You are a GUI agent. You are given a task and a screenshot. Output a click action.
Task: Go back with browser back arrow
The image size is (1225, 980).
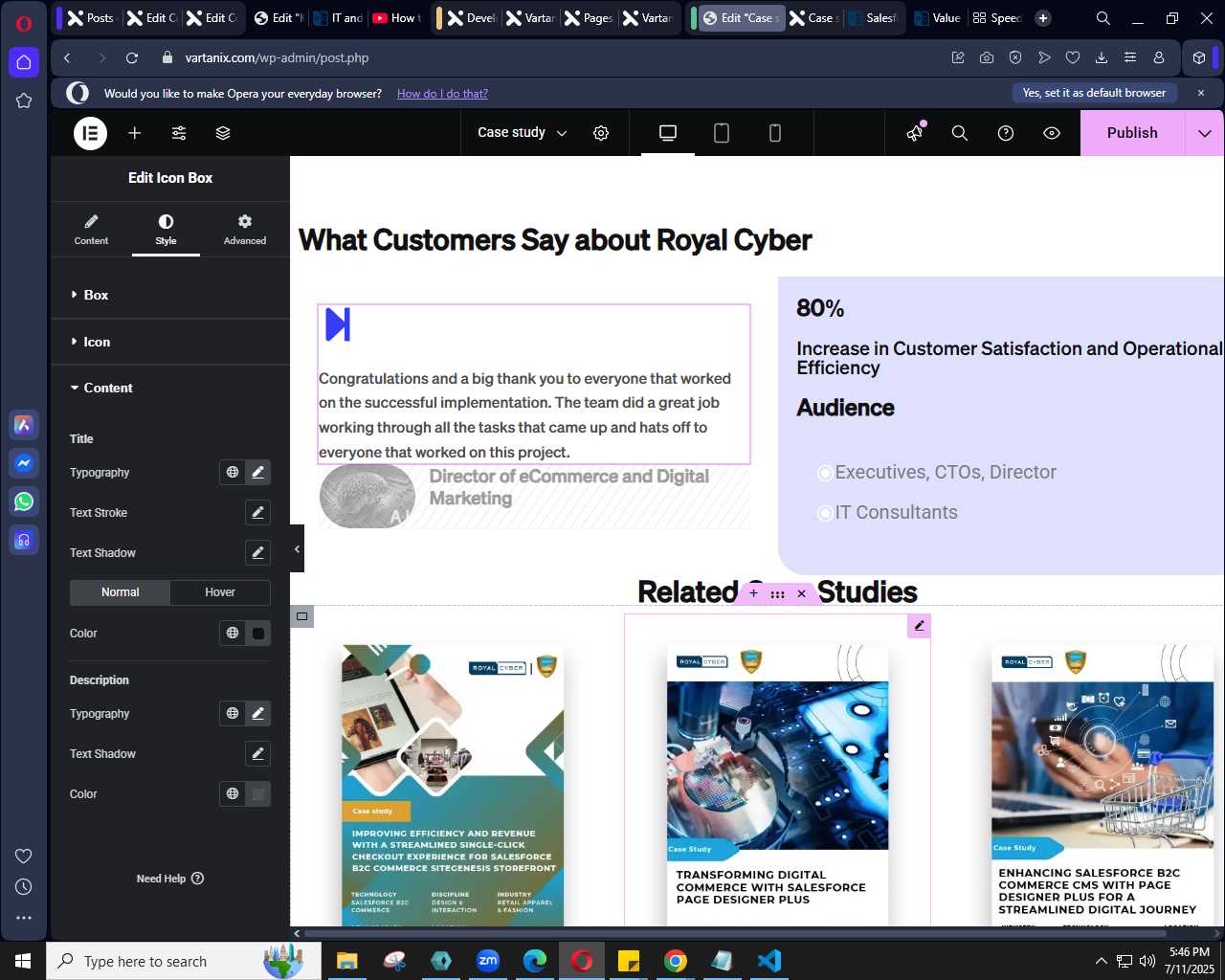click(x=67, y=57)
